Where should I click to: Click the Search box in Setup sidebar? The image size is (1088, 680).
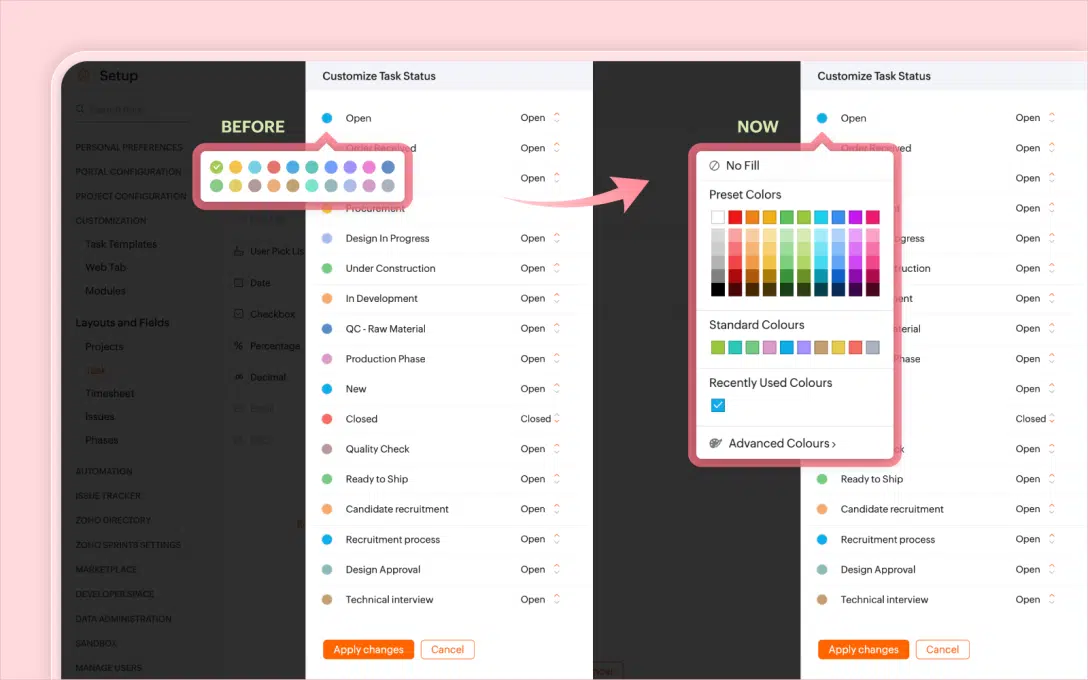point(132,110)
